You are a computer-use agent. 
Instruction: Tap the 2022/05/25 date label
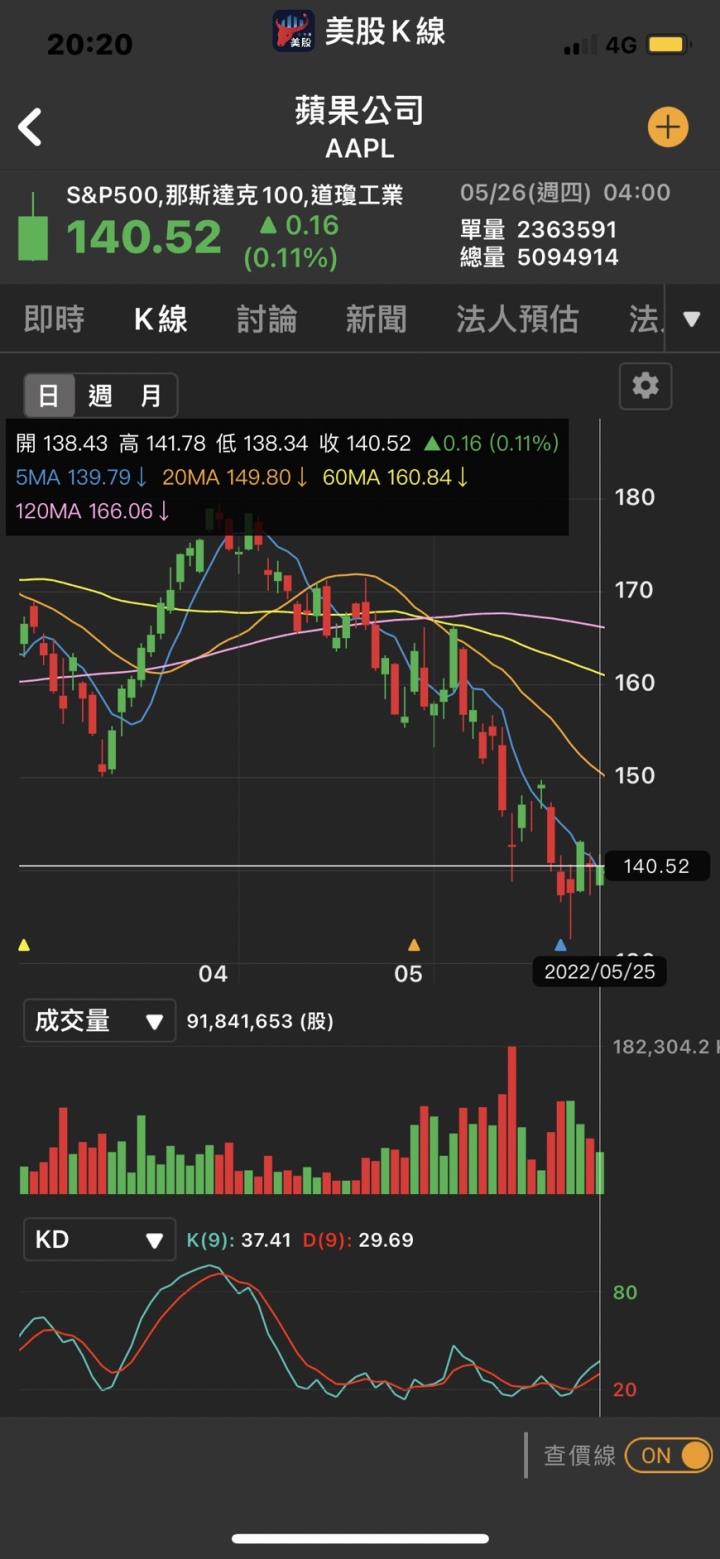[x=600, y=971]
